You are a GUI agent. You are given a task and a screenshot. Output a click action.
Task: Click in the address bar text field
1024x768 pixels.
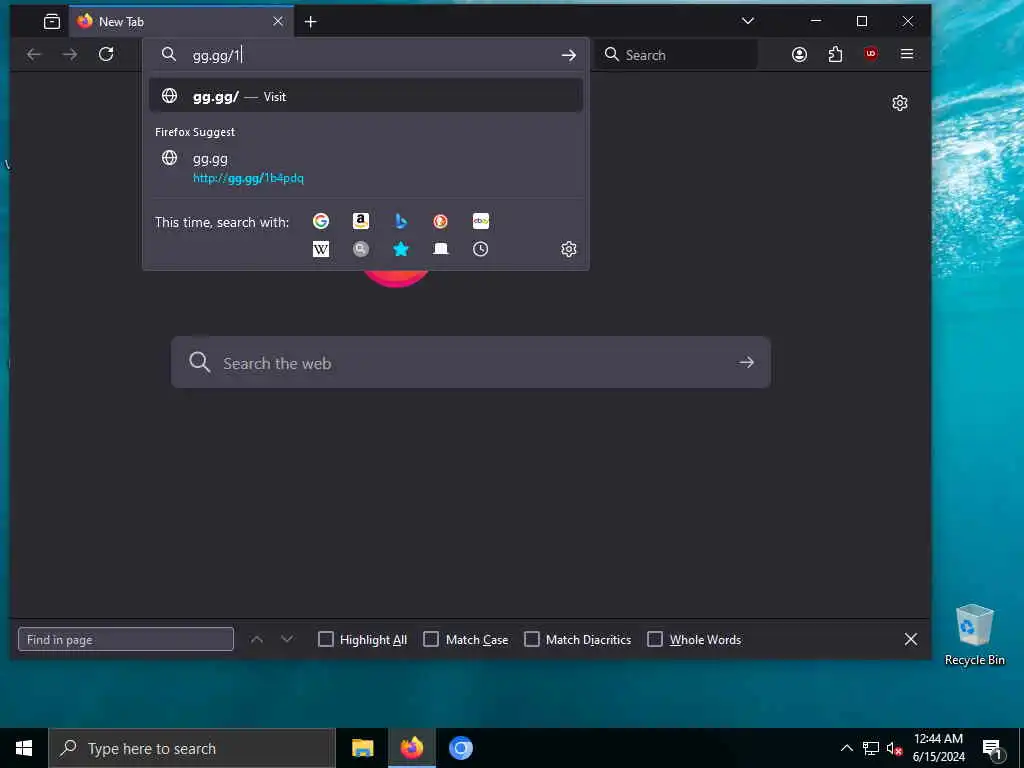[x=366, y=56]
